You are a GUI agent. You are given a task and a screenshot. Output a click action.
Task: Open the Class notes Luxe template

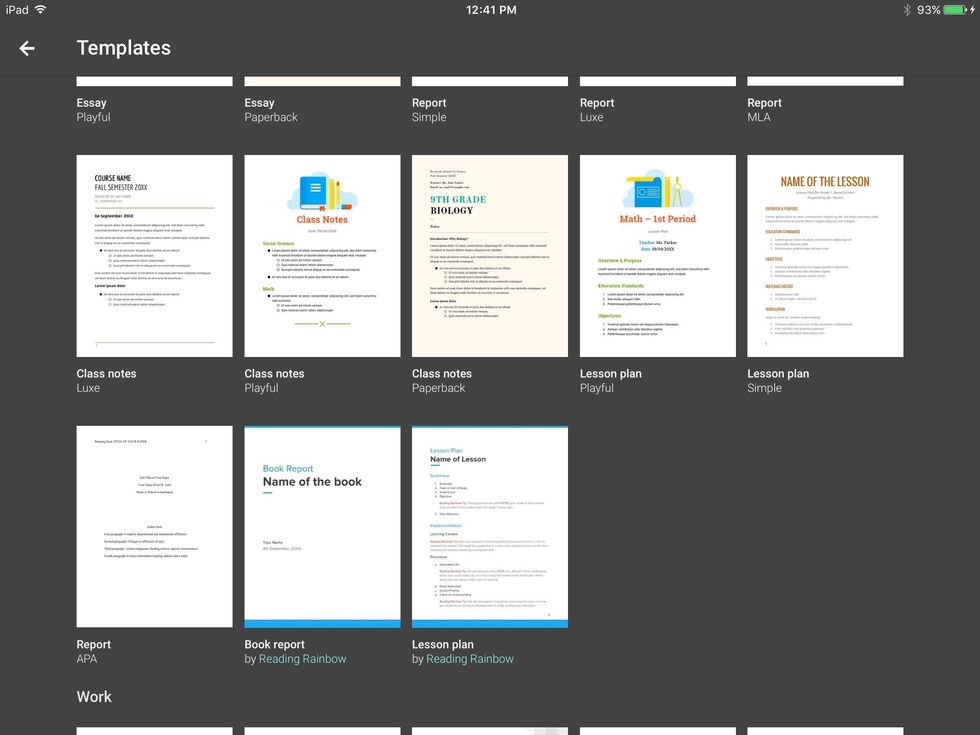coord(154,255)
